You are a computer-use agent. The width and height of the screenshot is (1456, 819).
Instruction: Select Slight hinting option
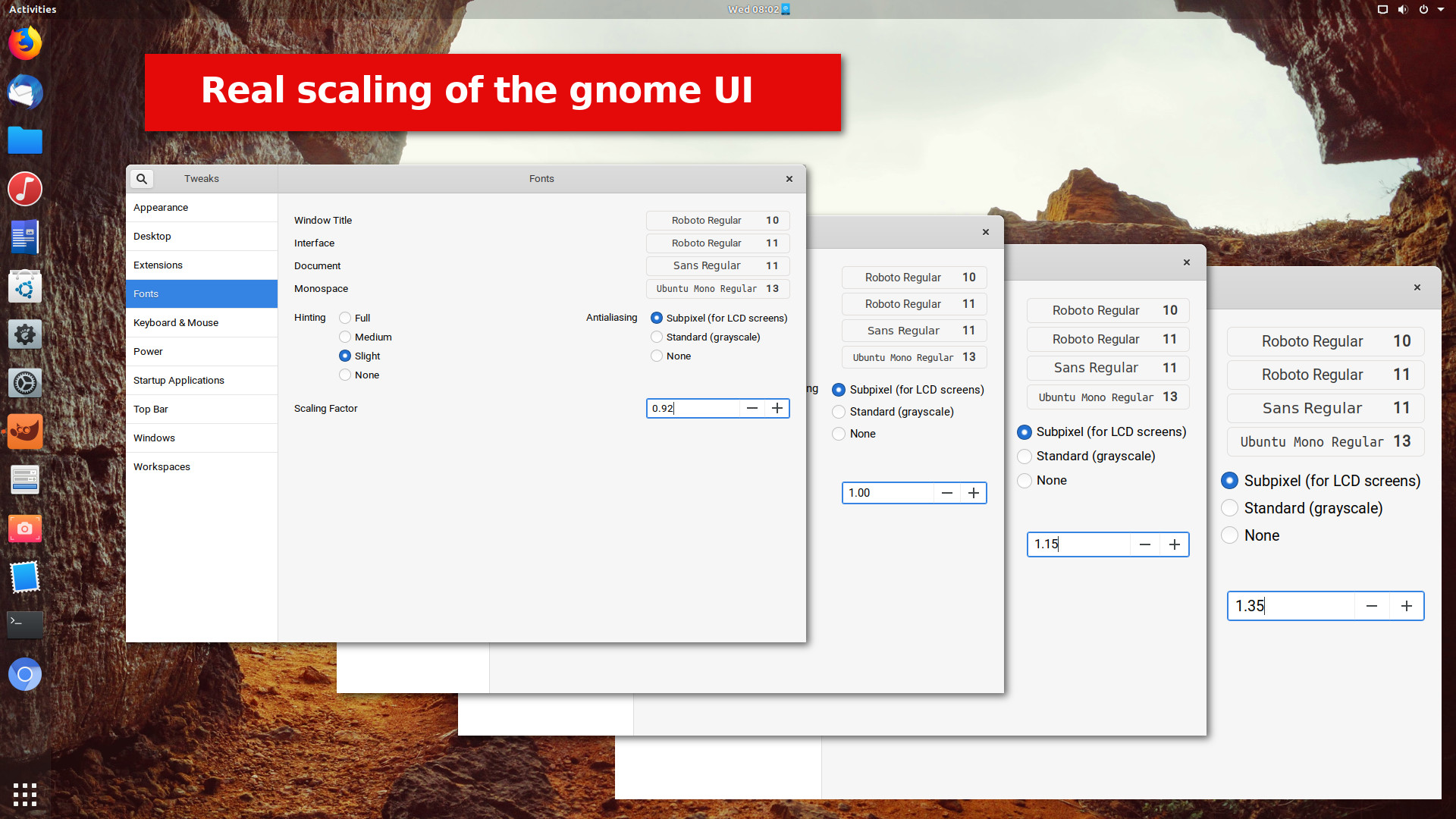(x=359, y=356)
